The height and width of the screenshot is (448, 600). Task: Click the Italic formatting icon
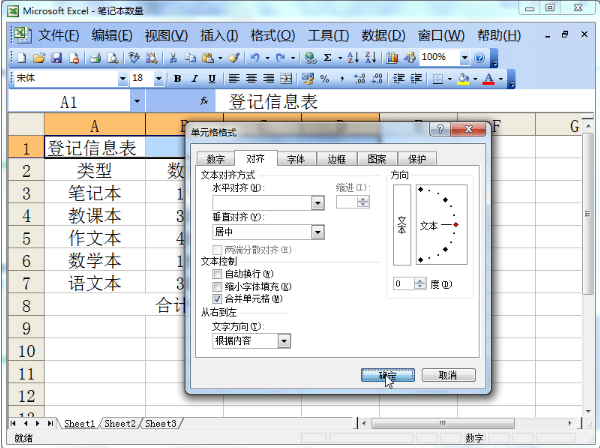[194, 79]
